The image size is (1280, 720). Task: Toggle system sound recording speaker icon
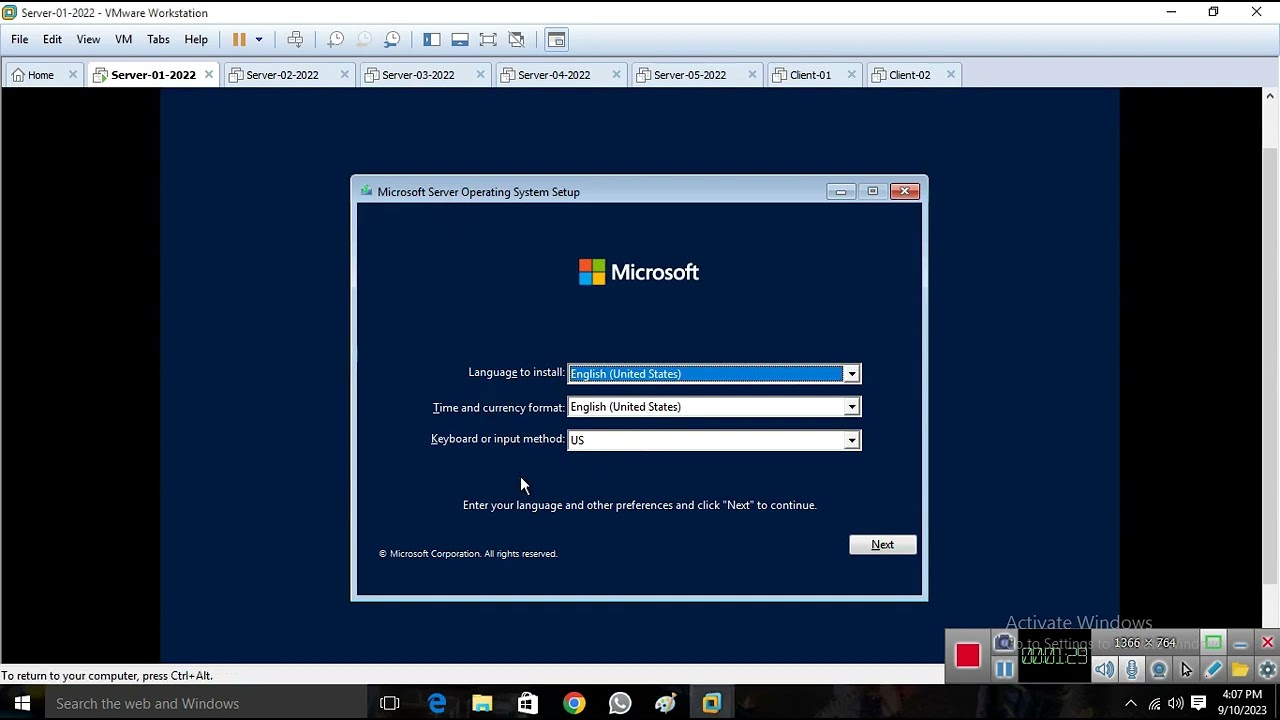(1104, 670)
